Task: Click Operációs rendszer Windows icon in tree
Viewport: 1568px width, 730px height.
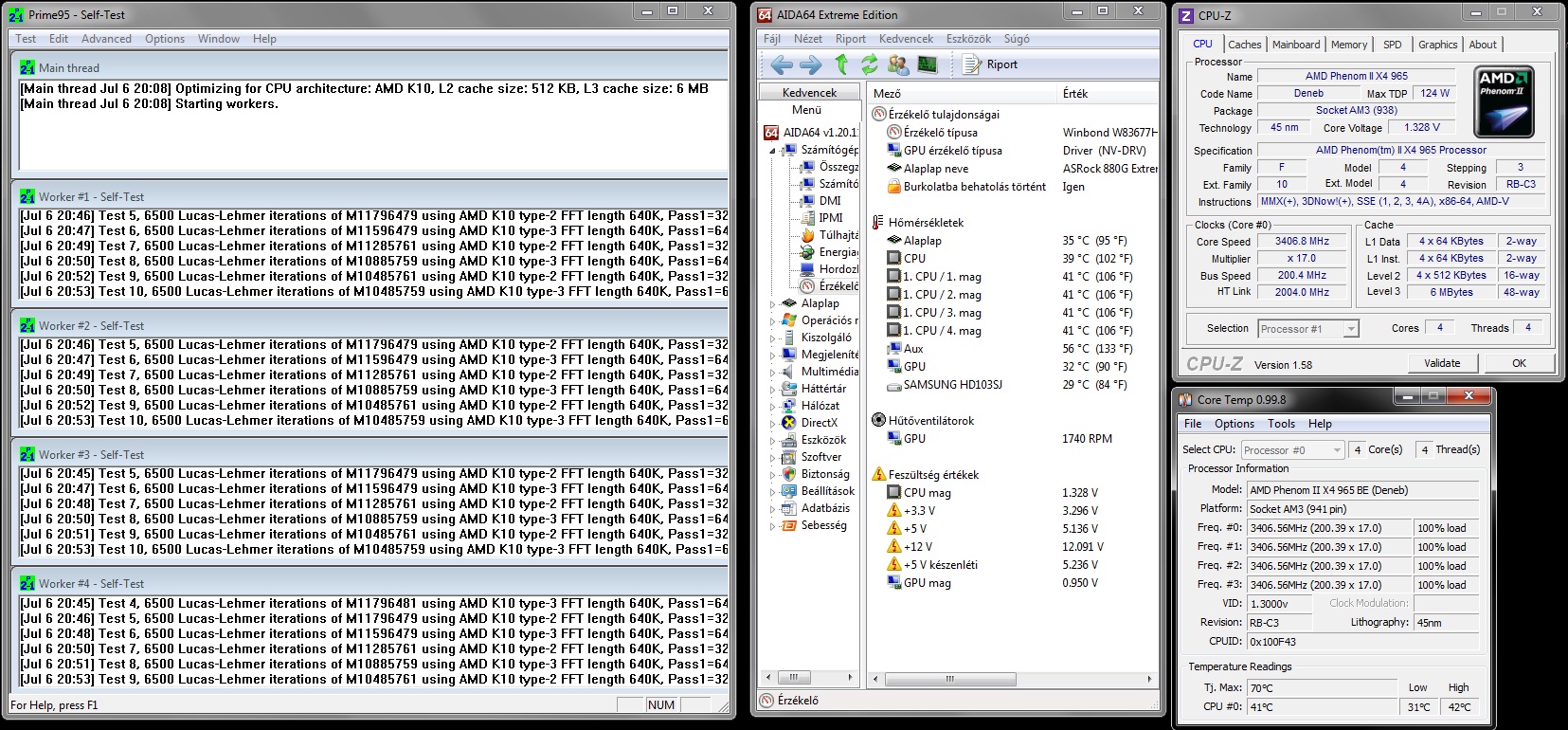Action: click(x=789, y=320)
